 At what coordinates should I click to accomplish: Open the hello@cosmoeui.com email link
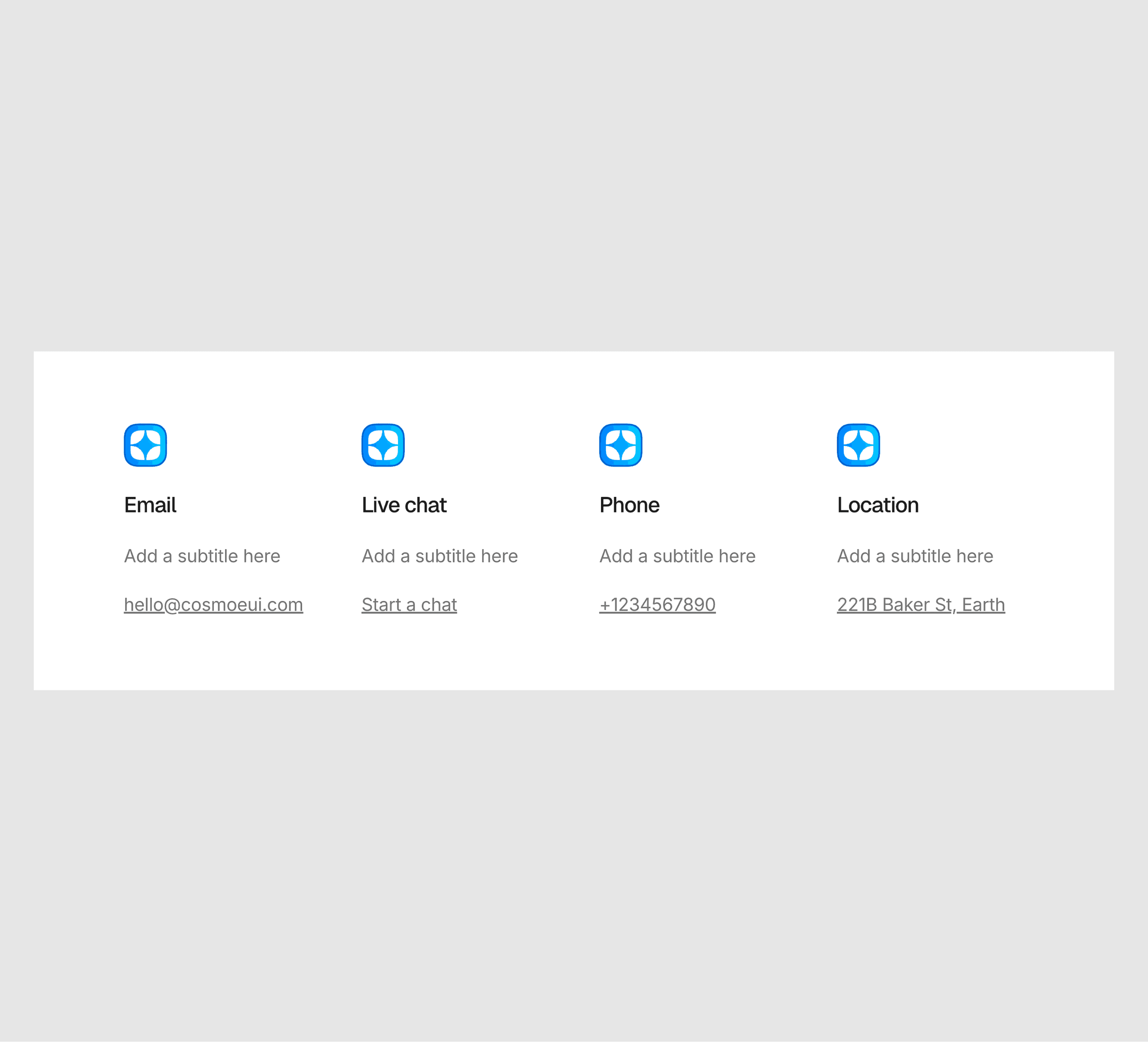point(213,605)
